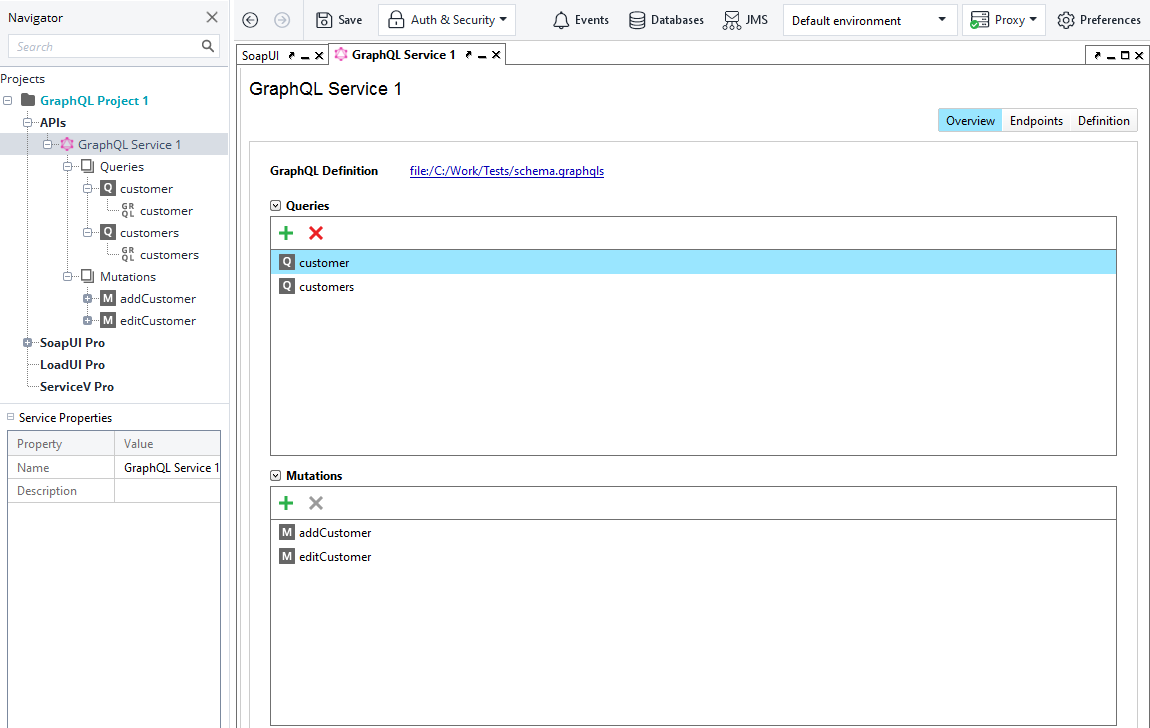Collapse the Queries section checkbox header

(x=274, y=205)
